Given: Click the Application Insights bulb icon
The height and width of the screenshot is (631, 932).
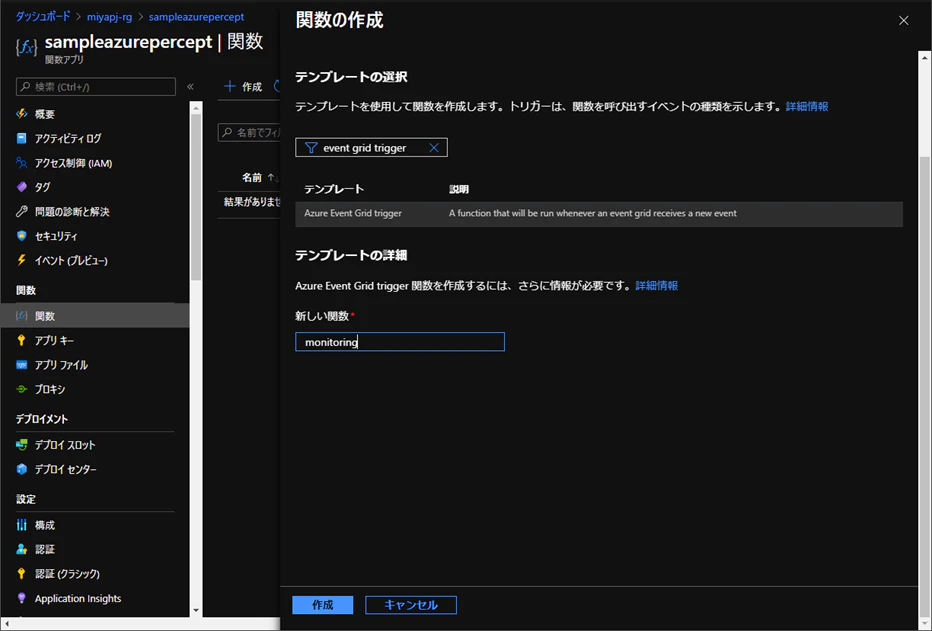Looking at the screenshot, I should [x=21, y=598].
